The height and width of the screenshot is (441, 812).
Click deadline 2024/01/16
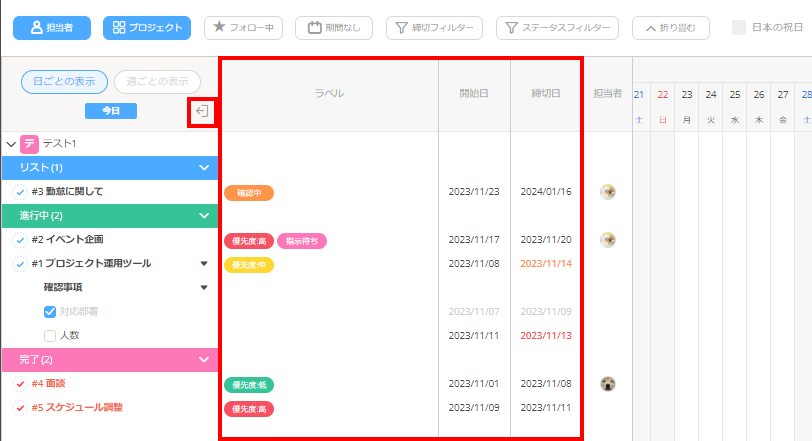(546, 192)
